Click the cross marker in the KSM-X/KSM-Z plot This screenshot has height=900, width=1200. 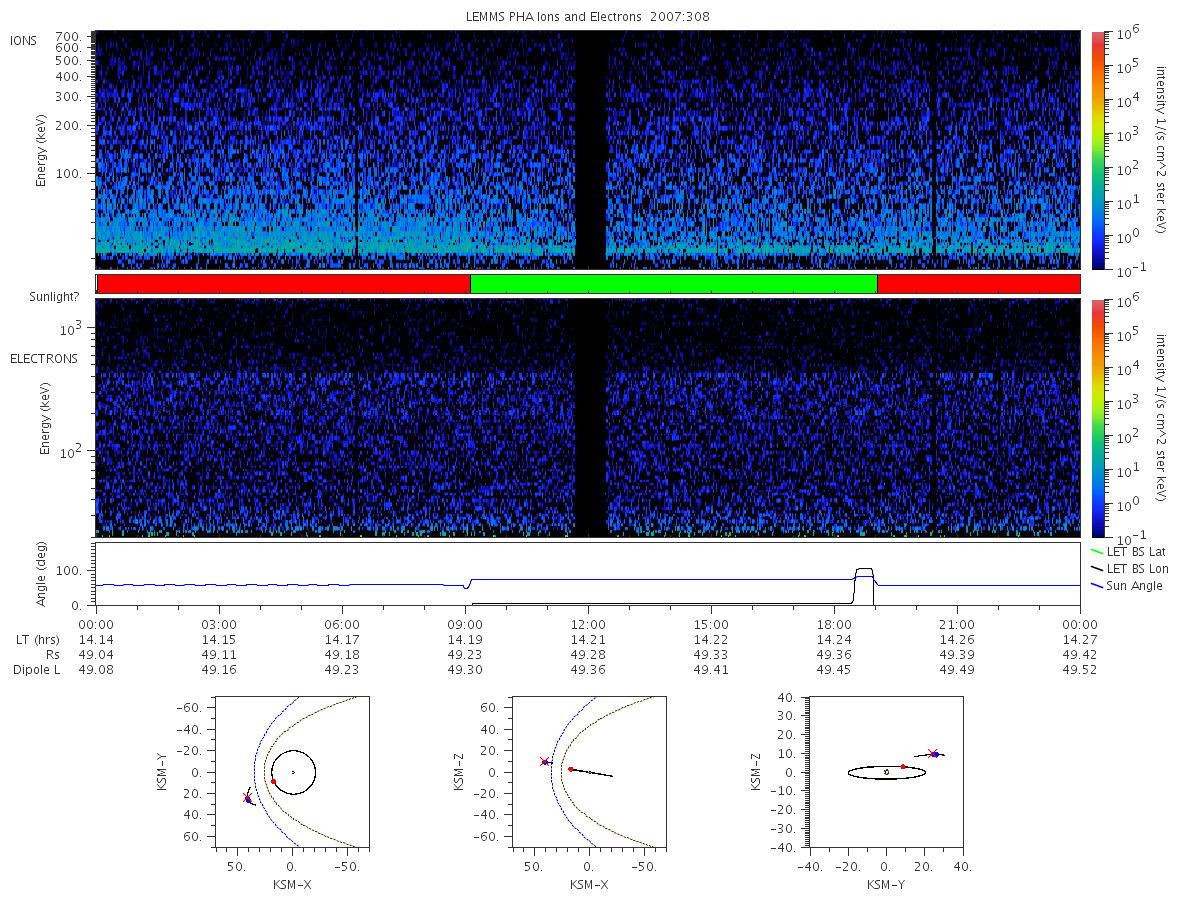(x=544, y=761)
